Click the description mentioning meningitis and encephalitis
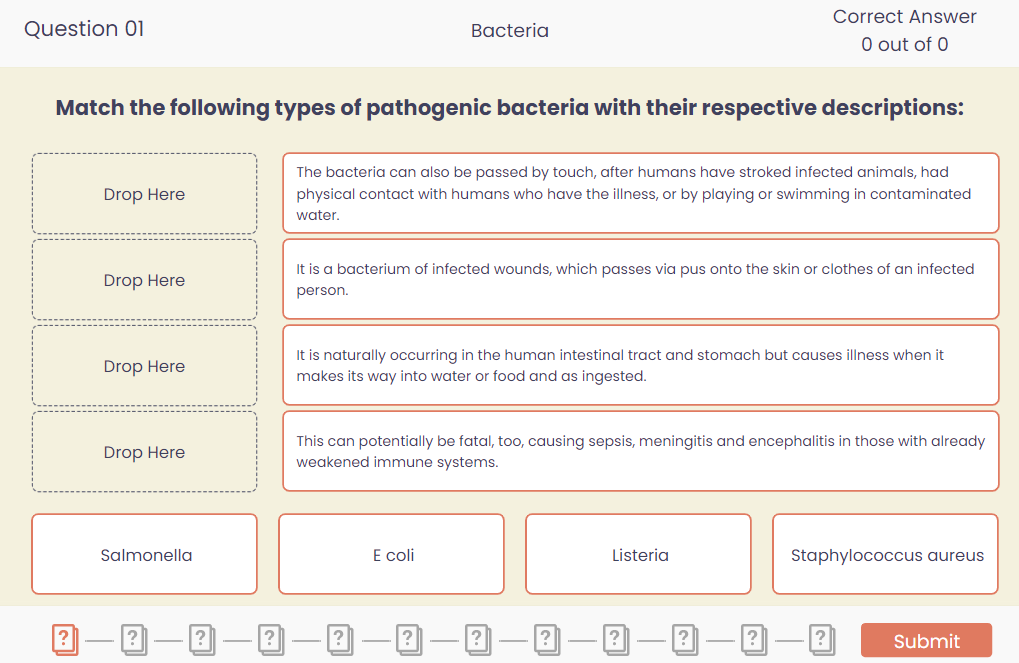This screenshot has width=1019, height=663. pyautogui.click(x=641, y=452)
